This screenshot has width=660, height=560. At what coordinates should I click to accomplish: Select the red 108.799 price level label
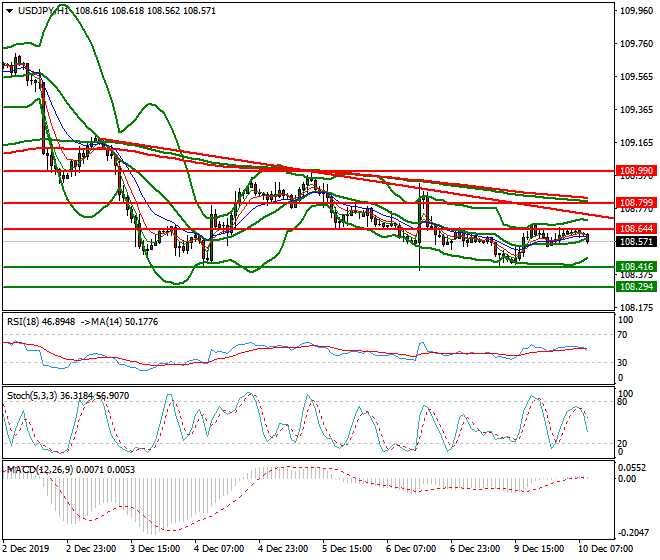[x=636, y=203]
